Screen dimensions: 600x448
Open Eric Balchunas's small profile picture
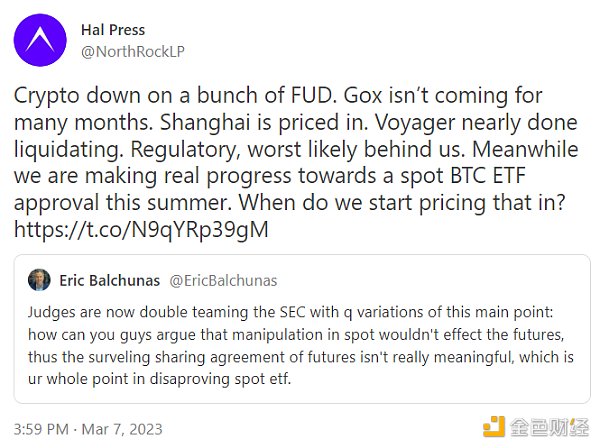[x=38, y=281]
